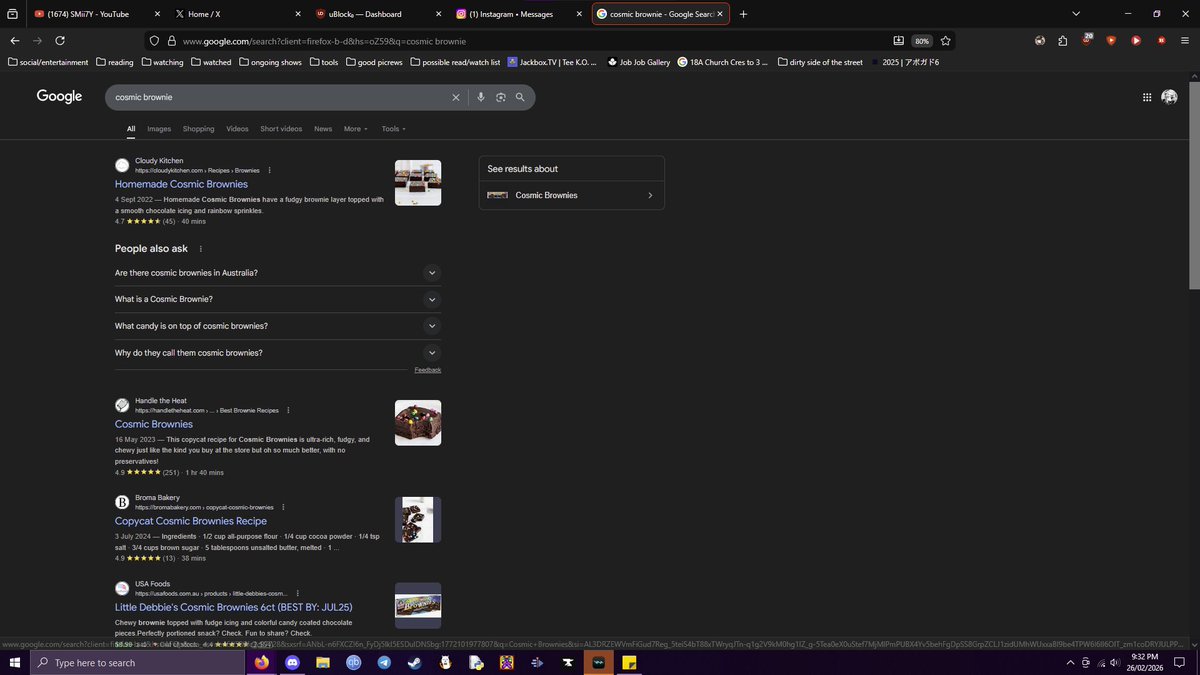The width and height of the screenshot is (1200, 675).
Task: Expand 'What is a Cosmic Brownie?'
Action: (278, 299)
